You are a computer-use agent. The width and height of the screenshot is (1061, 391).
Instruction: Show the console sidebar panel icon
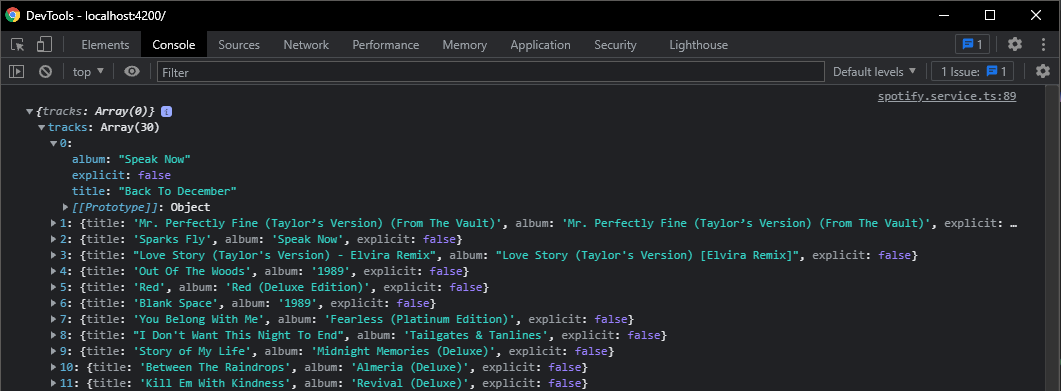pos(17,71)
